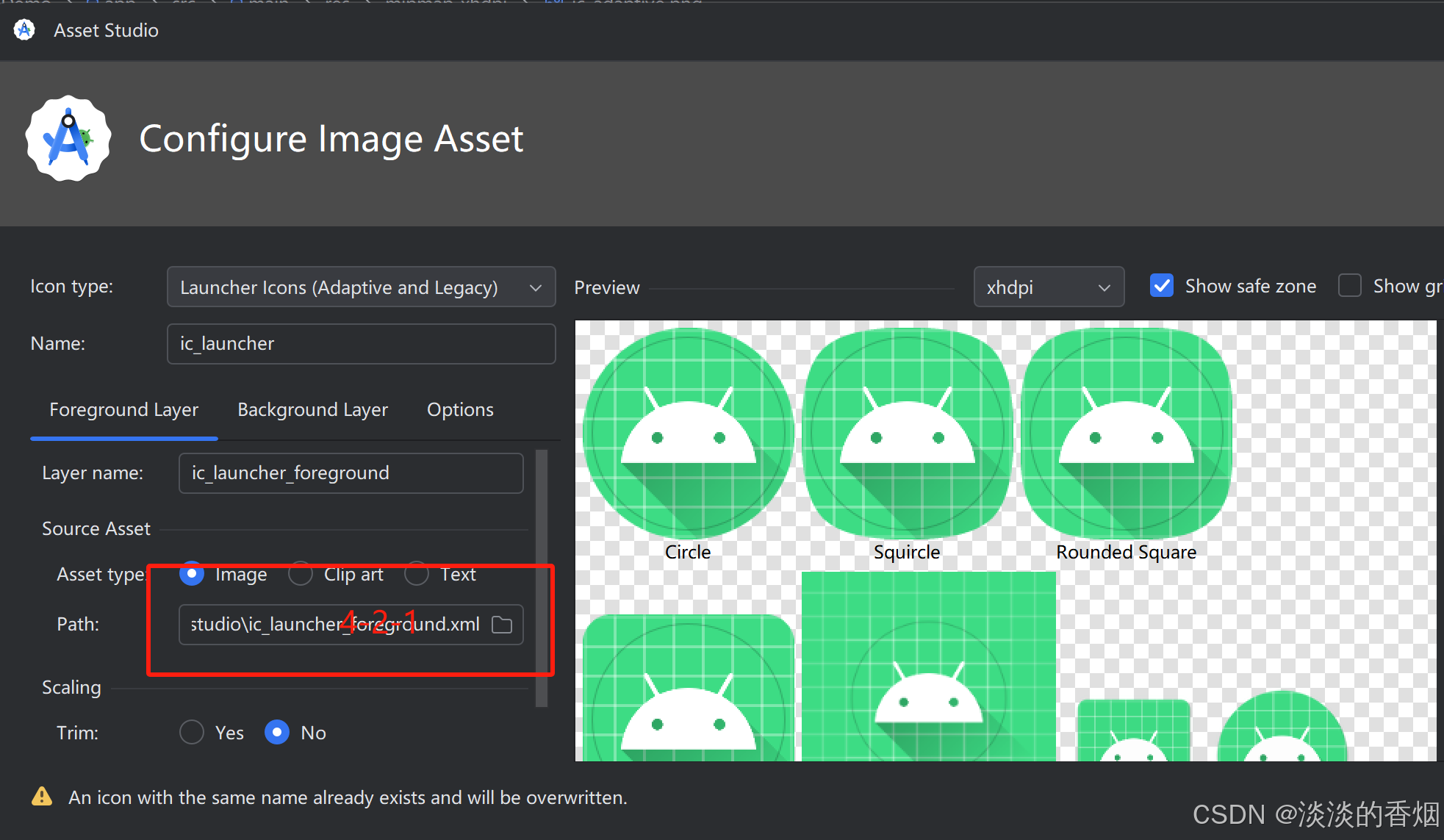The height and width of the screenshot is (840, 1444).
Task: Open the Icon type dropdown
Action: 362,287
